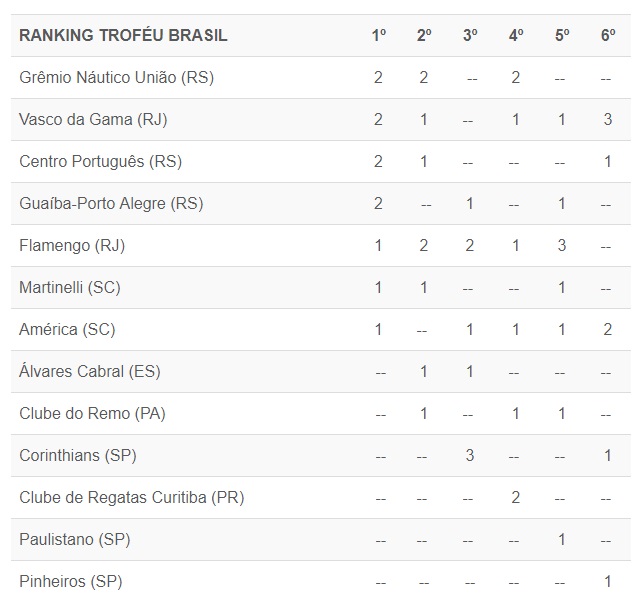Image resolution: width=641 pixels, height=607 pixels.
Task: Click the Martinelli (SC) team name
Action: click(x=70, y=288)
